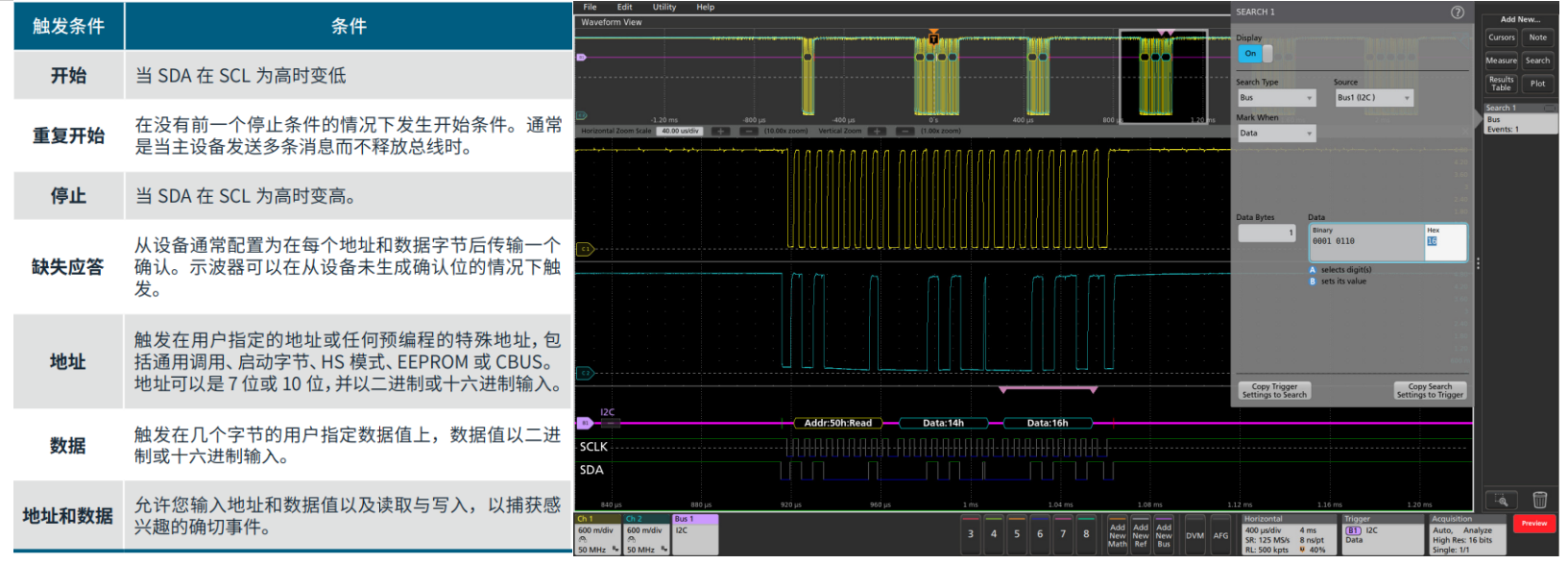1568x564 pixels.
Task: Expand the Source Bus1 (I2C) dropdown
Action: 1374,98
